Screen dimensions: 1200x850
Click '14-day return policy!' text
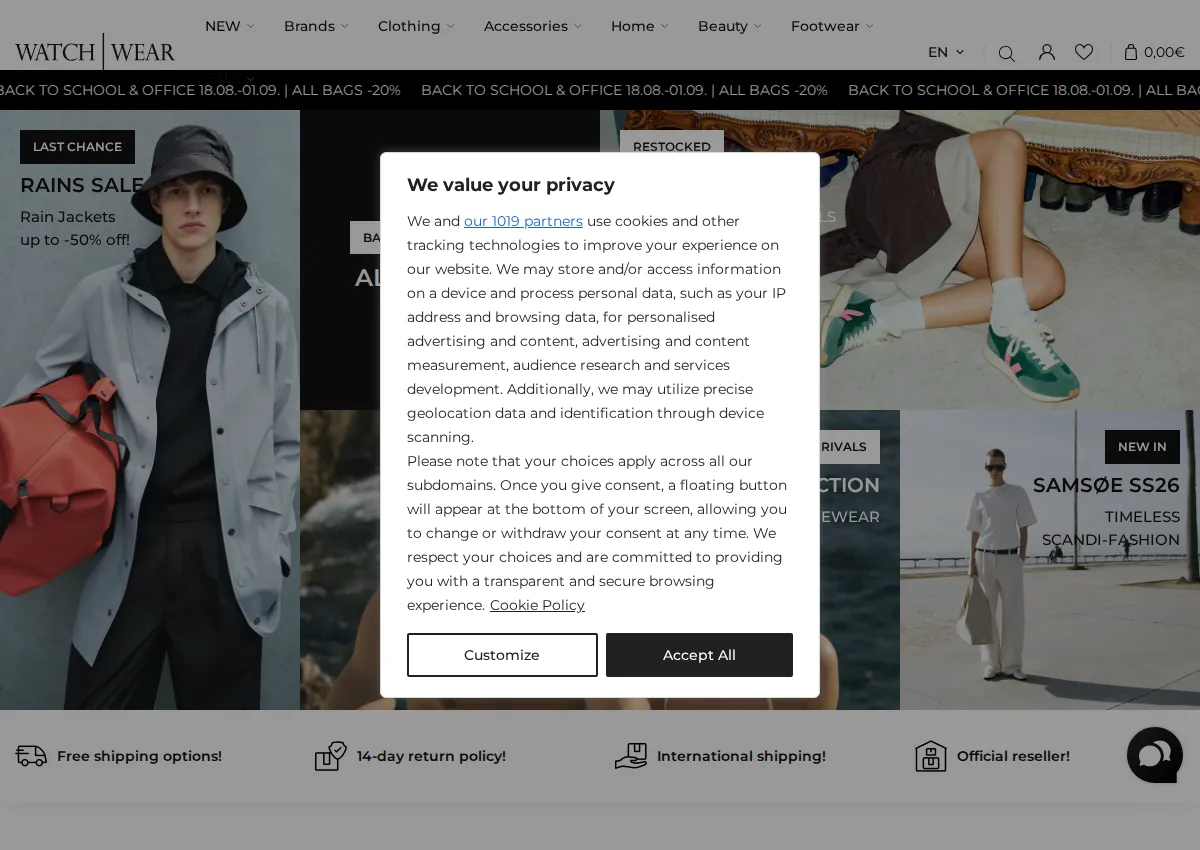click(431, 756)
